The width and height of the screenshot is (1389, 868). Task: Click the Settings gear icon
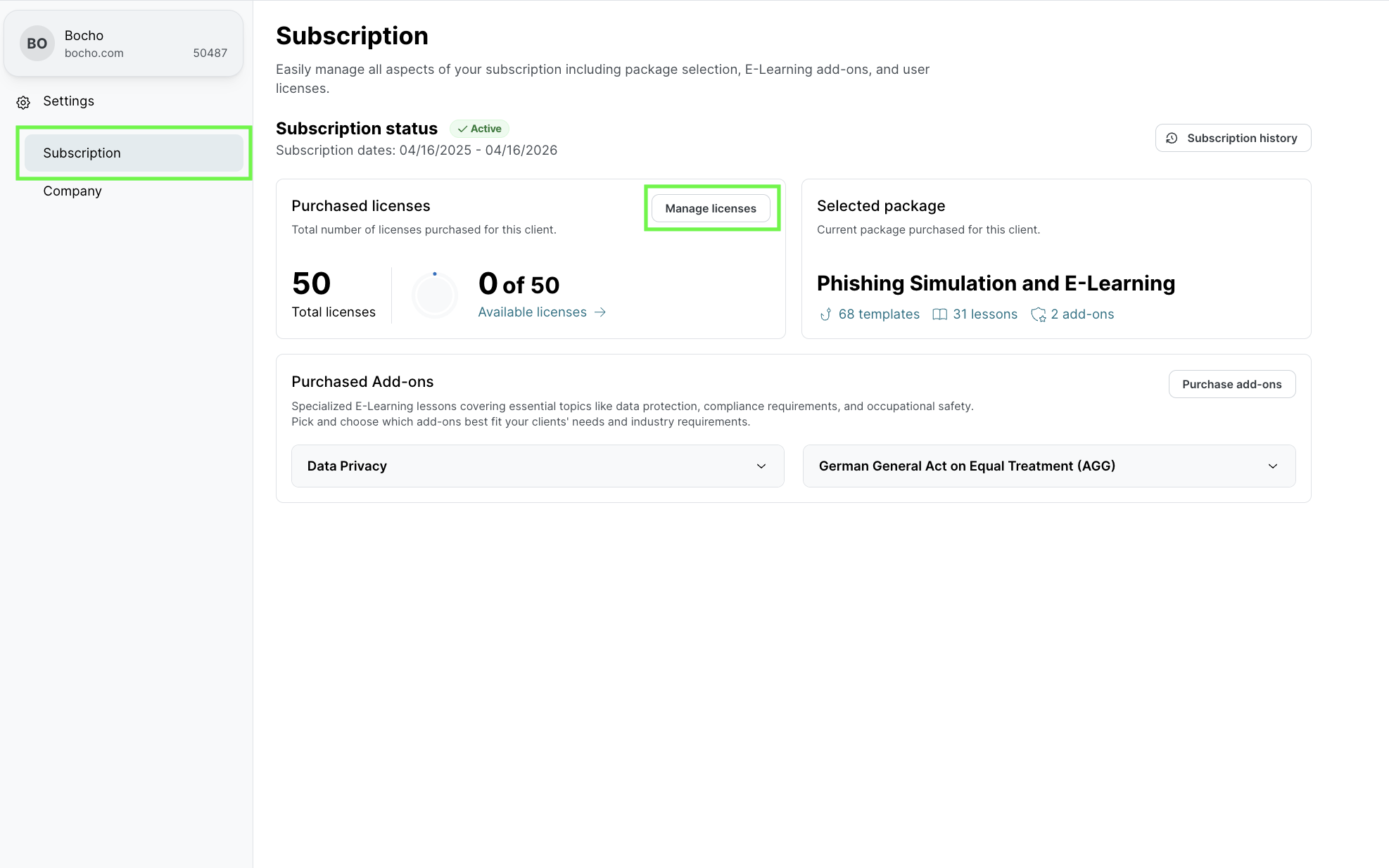pos(23,103)
